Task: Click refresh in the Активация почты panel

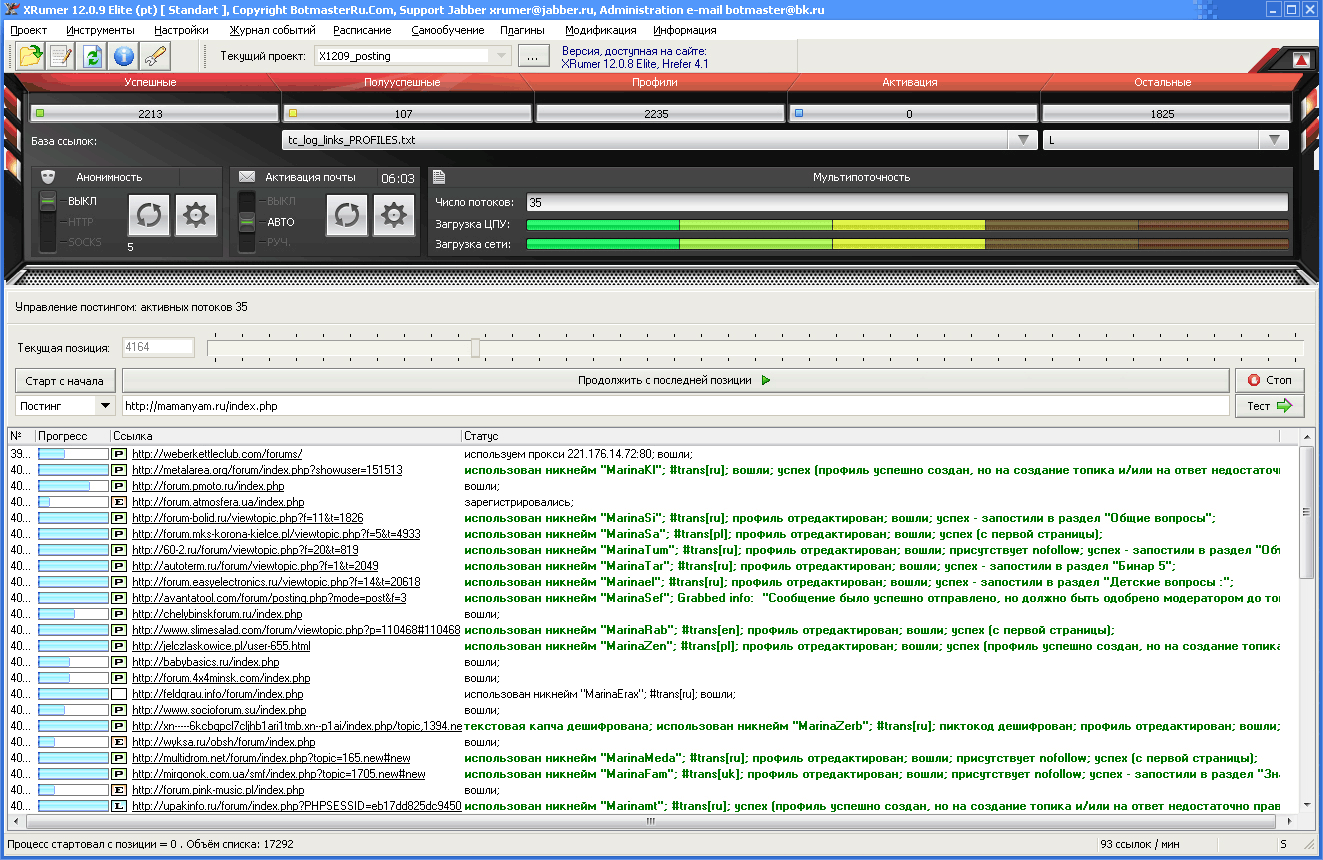Action: point(346,215)
